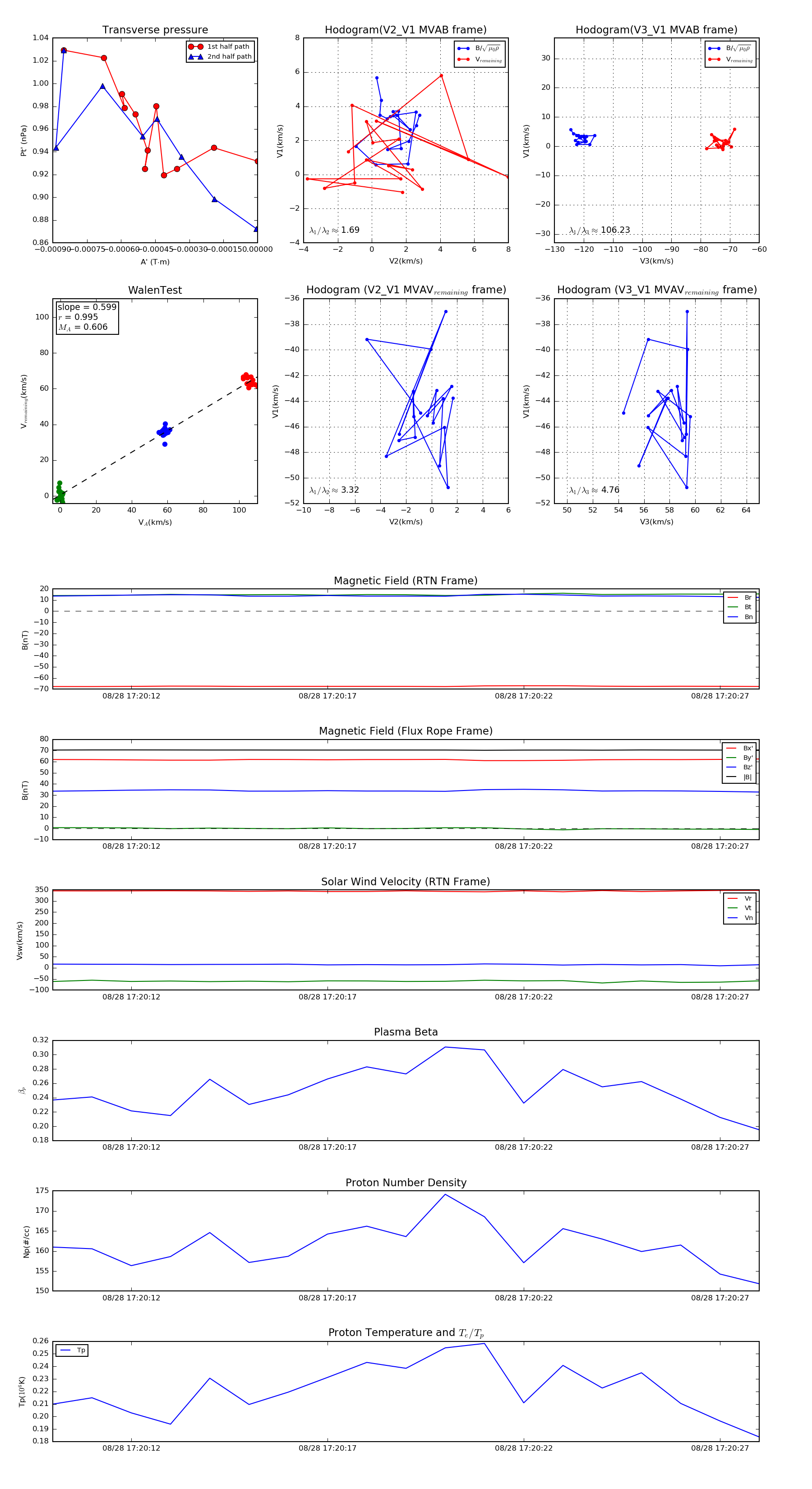Screen dimensions: 812x1489
Task: Click the Pt' (nPa) axis label
Action: [x=24, y=140]
